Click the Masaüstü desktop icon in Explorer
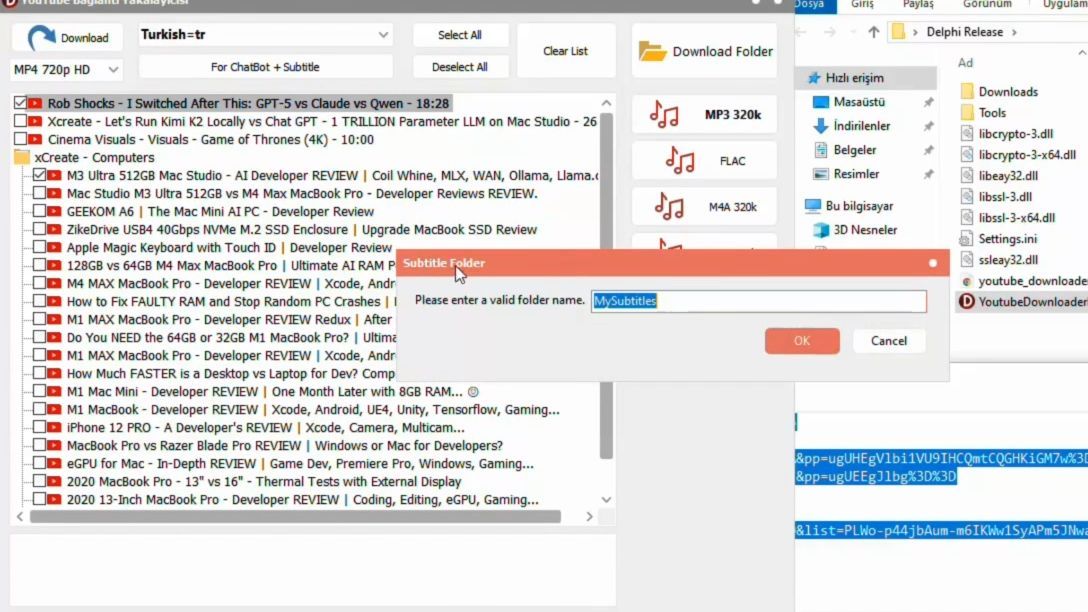Screen dimensions: 1088x612 (x=820, y=102)
